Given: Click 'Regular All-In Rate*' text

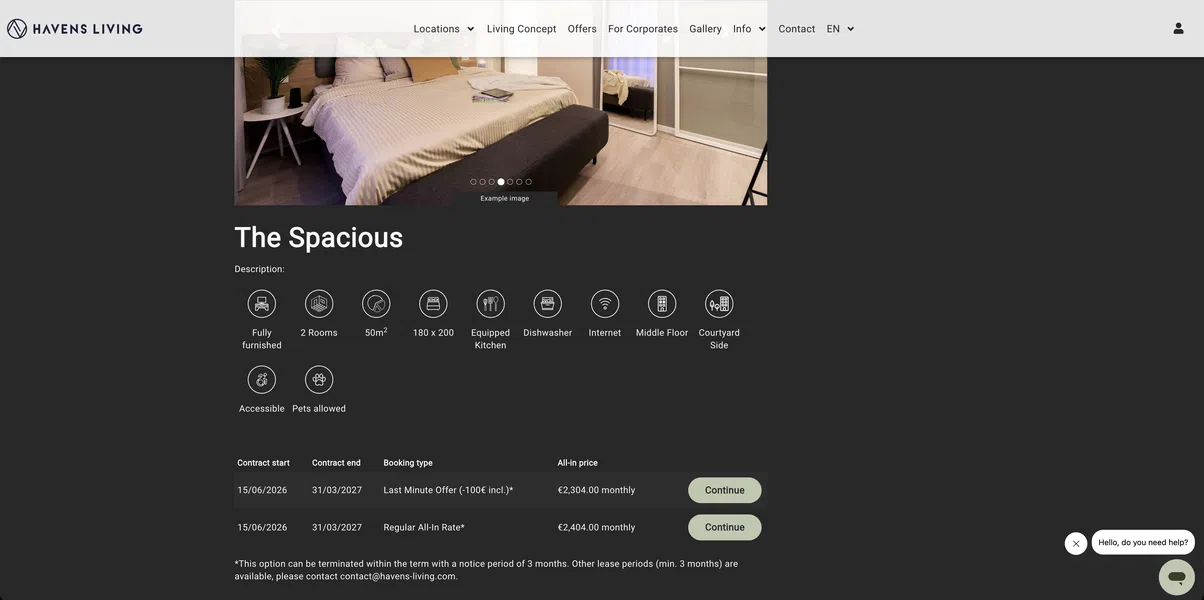Looking at the screenshot, I should (424, 527).
